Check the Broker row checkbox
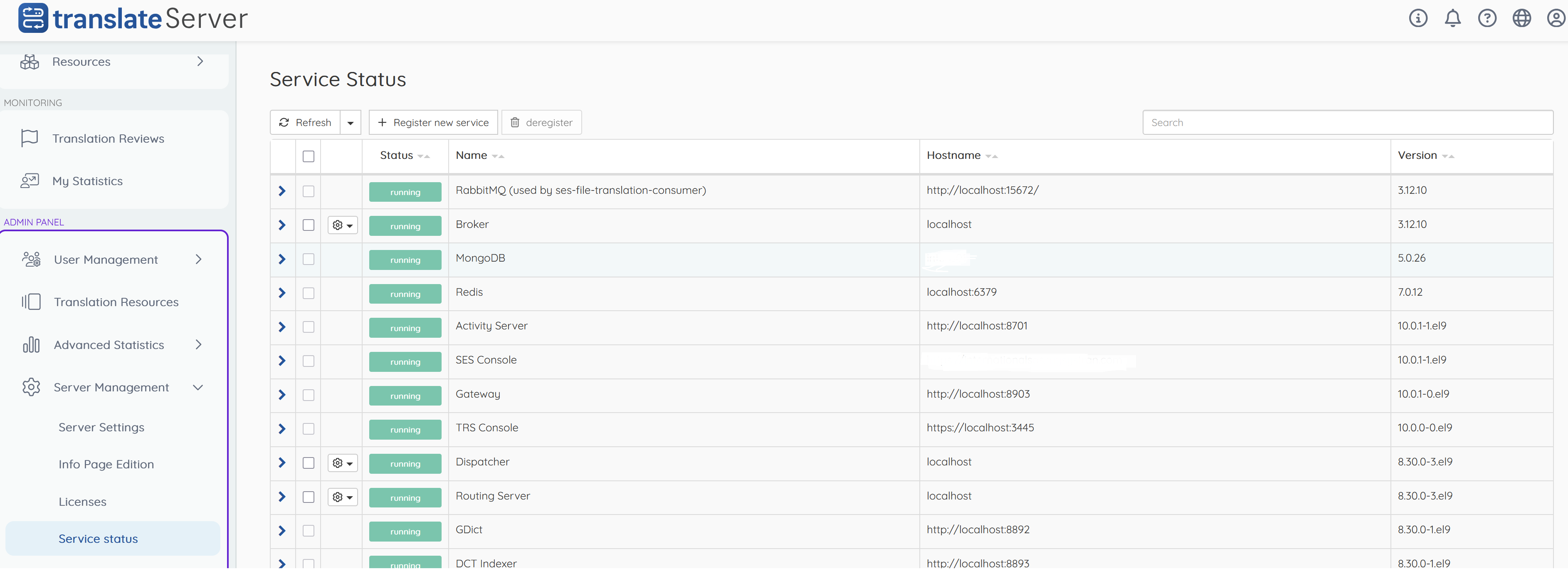1568x569 pixels. (x=309, y=225)
